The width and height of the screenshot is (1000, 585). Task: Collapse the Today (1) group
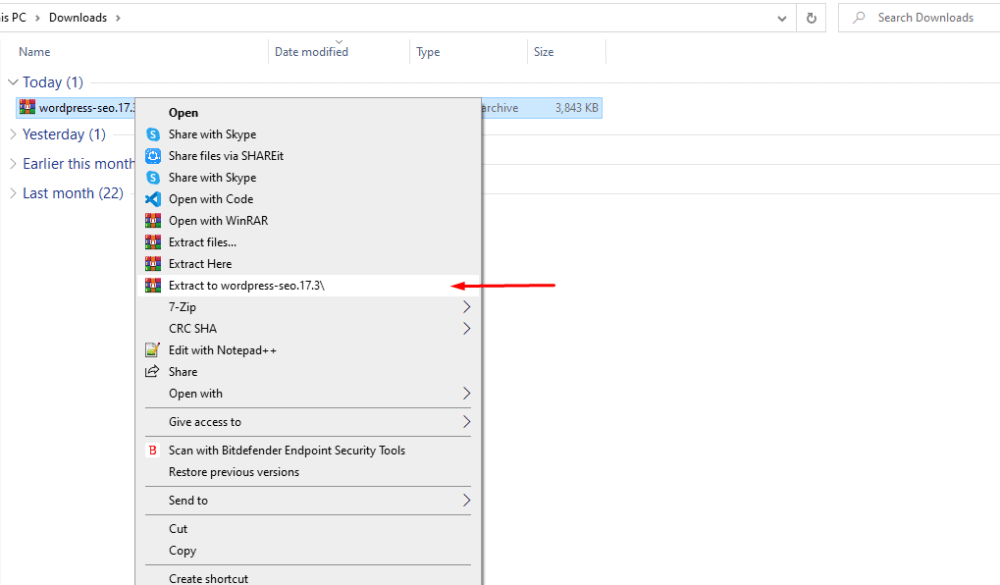coord(13,82)
